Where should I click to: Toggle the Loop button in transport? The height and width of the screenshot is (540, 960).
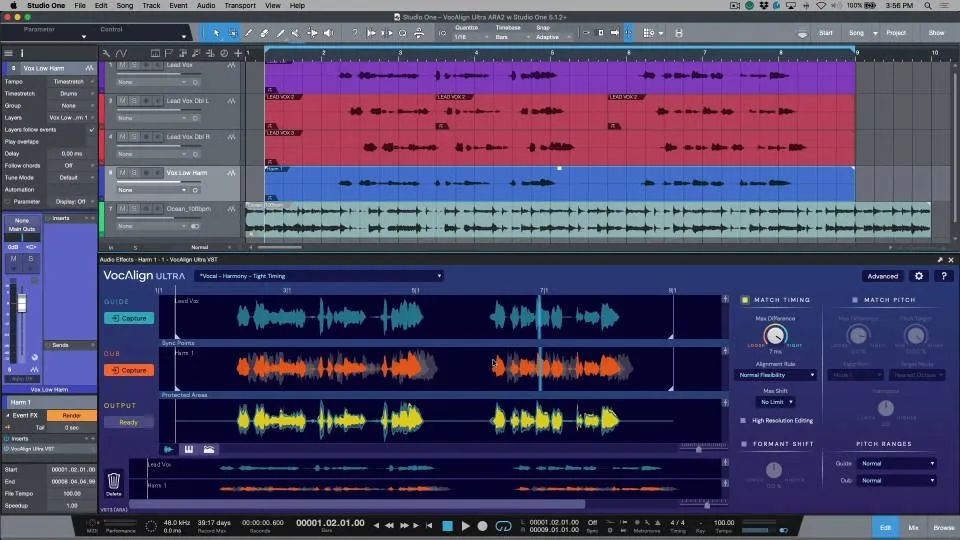tap(504, 525)
